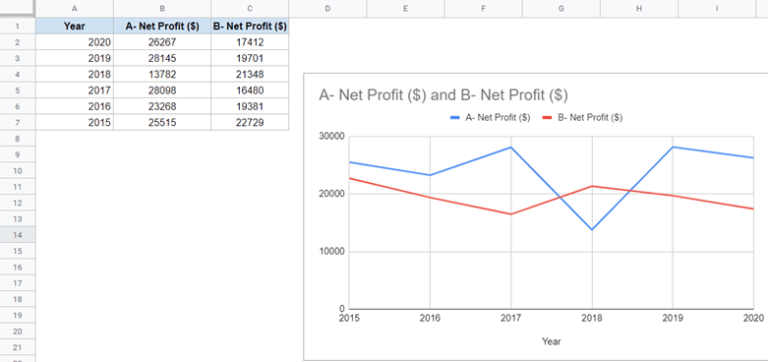Select the Year header cell
Screen dimensions: 768x362
pos(74,26)
